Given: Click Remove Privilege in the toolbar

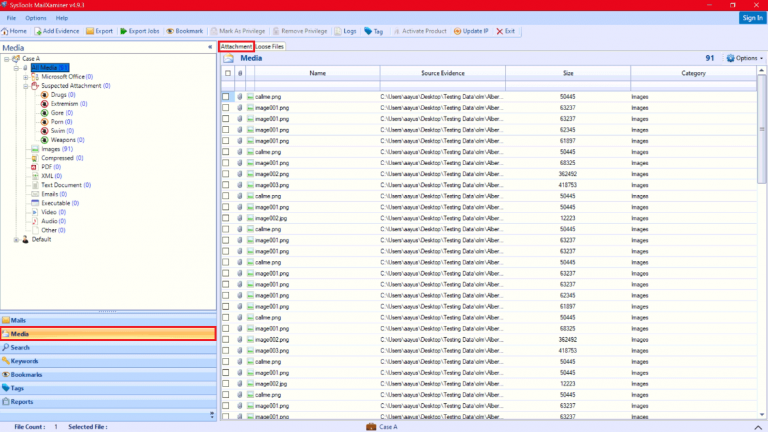Looking at the screenshot, I should coord(300,31).
